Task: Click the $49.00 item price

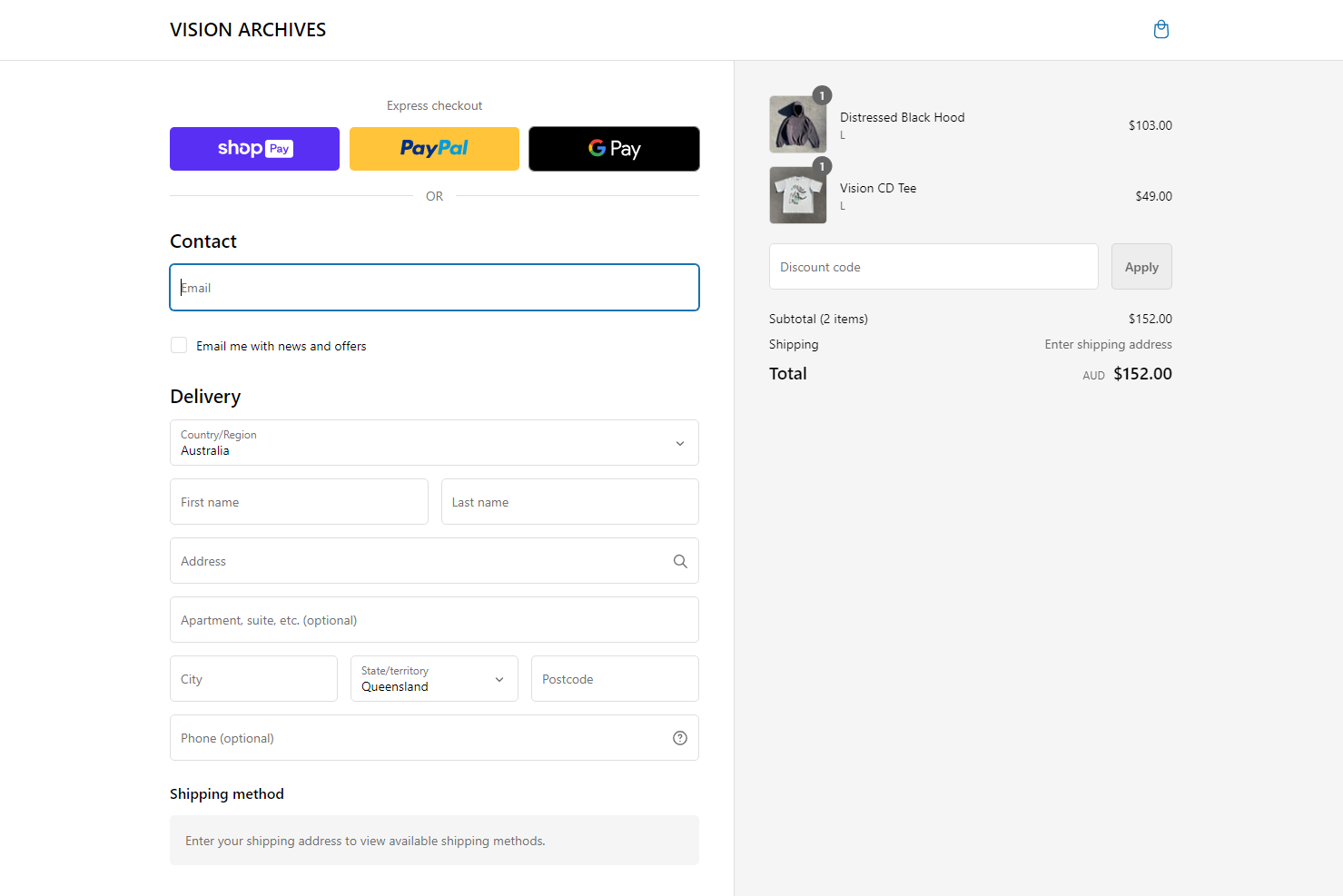Action: [1153, 196]
